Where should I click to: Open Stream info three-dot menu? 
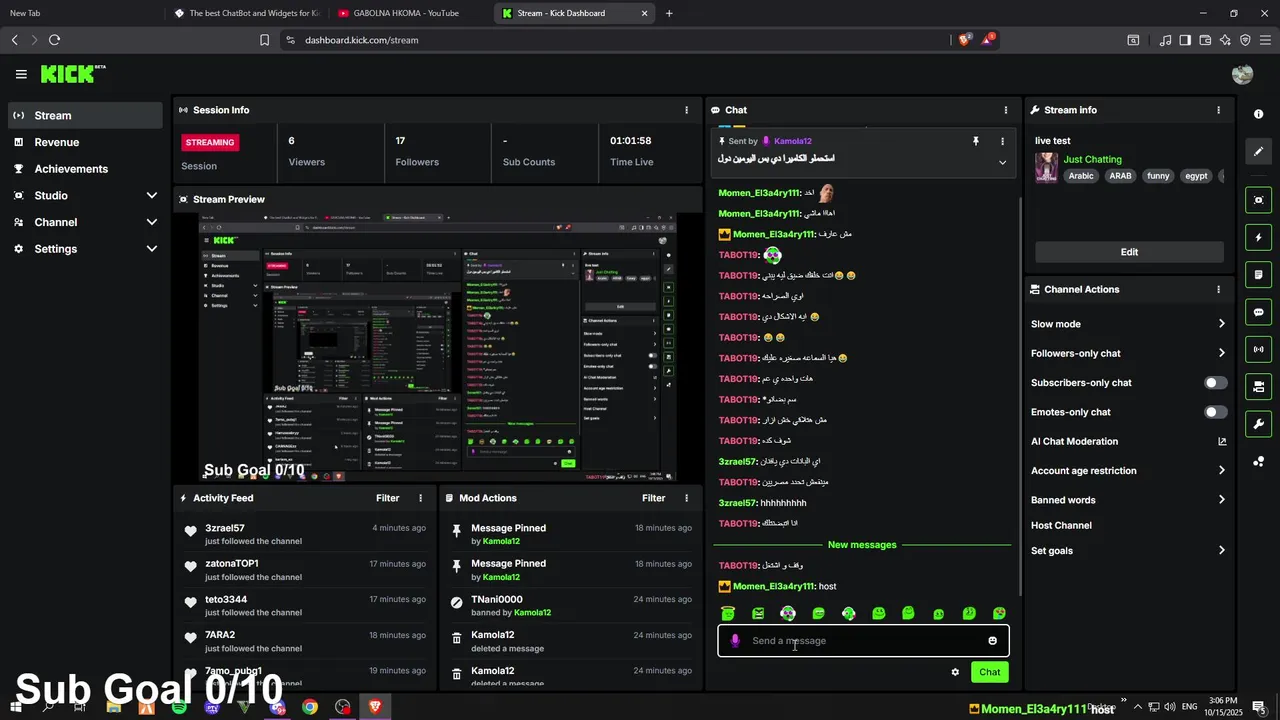pos(1218,110)
